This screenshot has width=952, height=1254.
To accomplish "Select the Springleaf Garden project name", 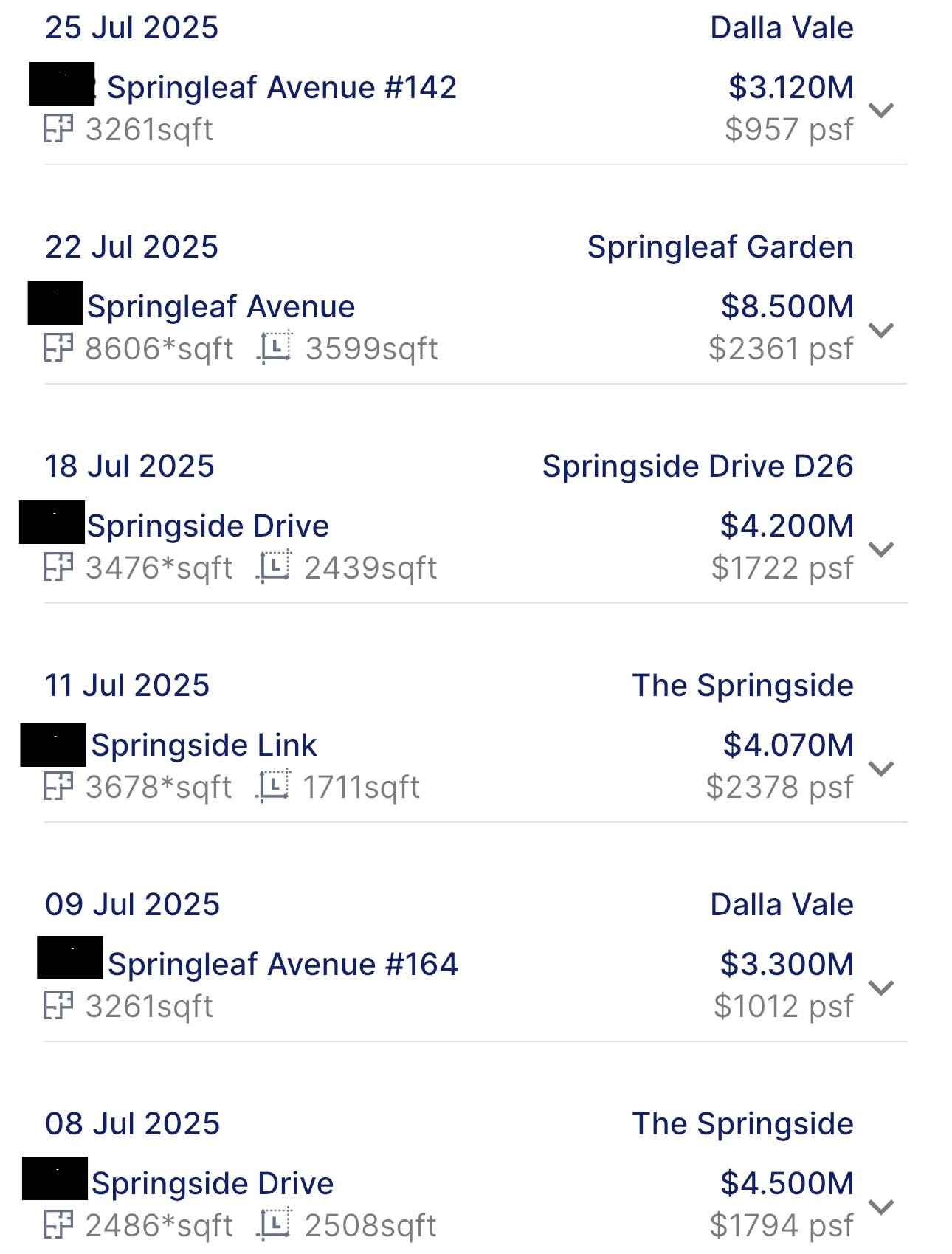I will 720,247.
